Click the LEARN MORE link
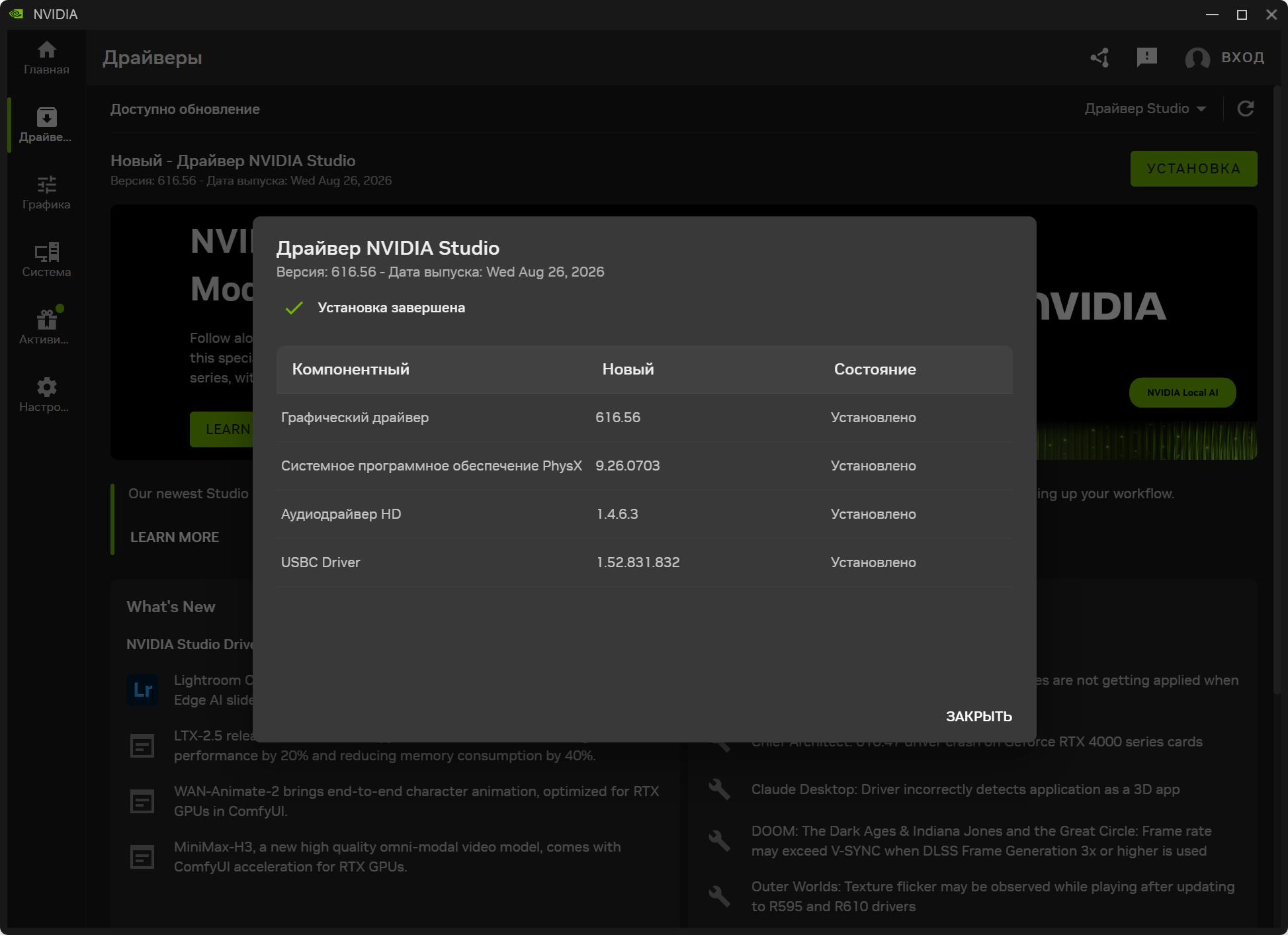Image resolution: width=1288 pixels, height=935 pixels. [x=175, y=537]
